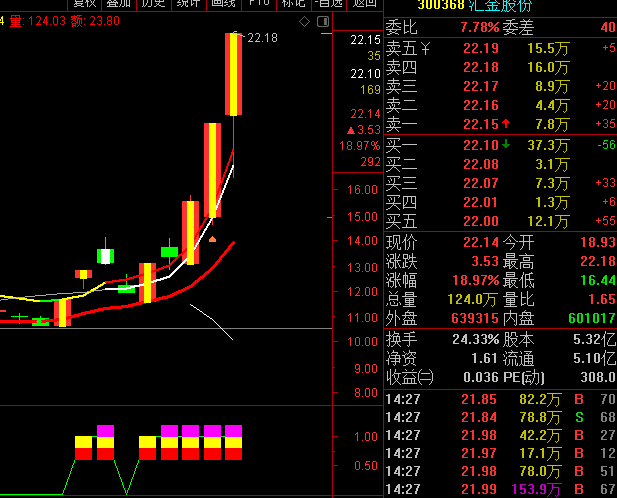Viewport: 617px width, 498px height.
Task: Select the white-bodied candlestick near 13.50
Action: click(105, 256)
